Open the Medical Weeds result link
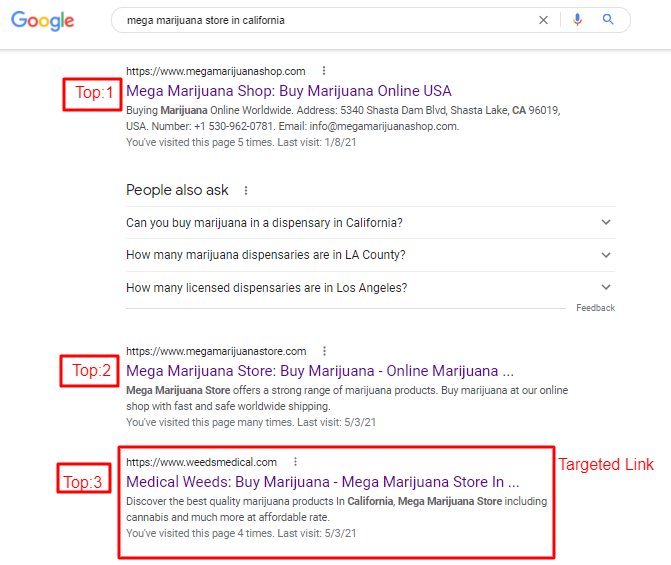The width and height of the screenshot is (671, 565). tap(322, 482)
